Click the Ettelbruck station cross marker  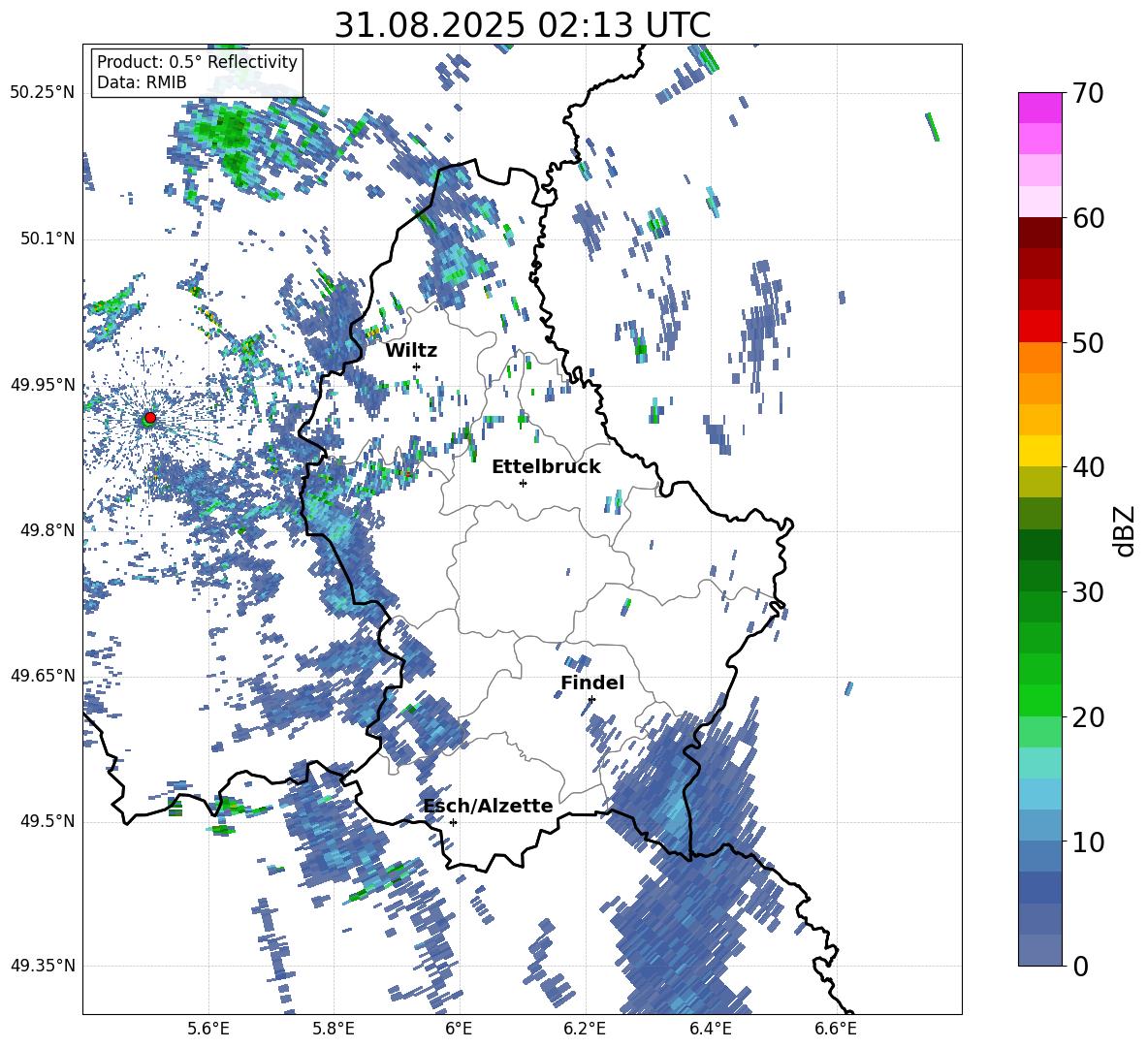[x=523, y=483]
